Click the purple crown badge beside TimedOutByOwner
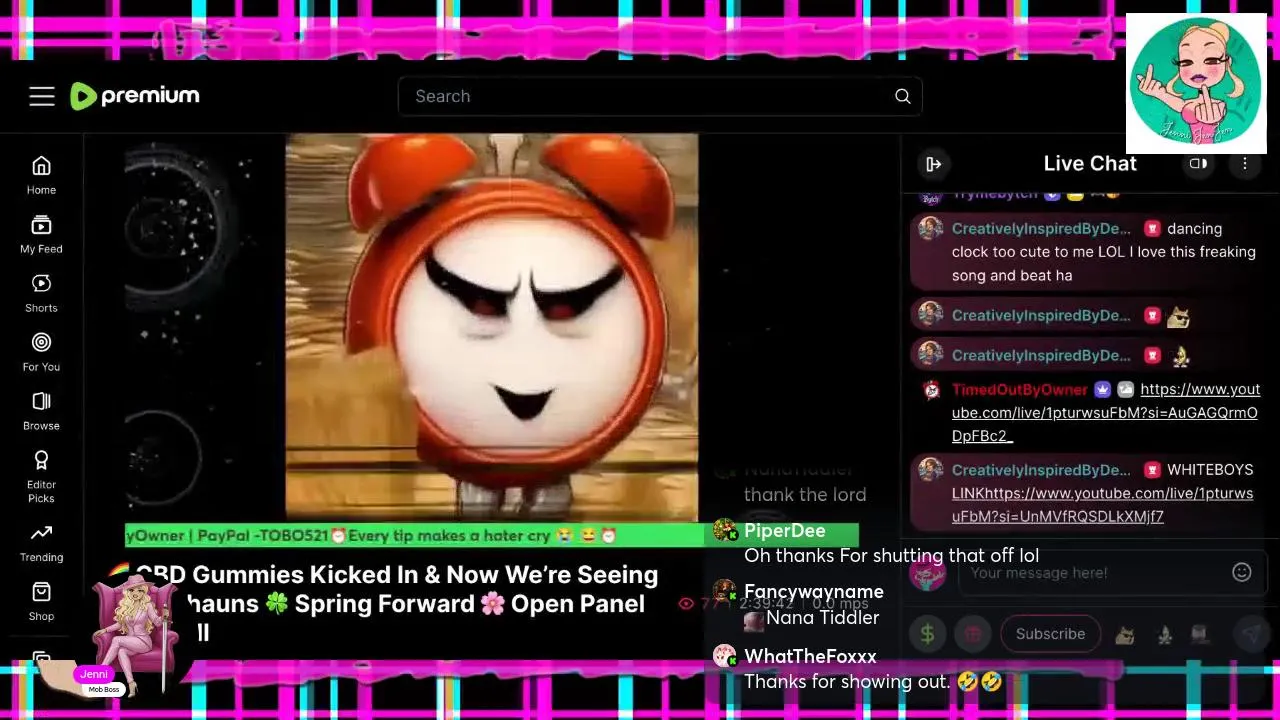The image size is (1280, 720). pos(1102,390)
